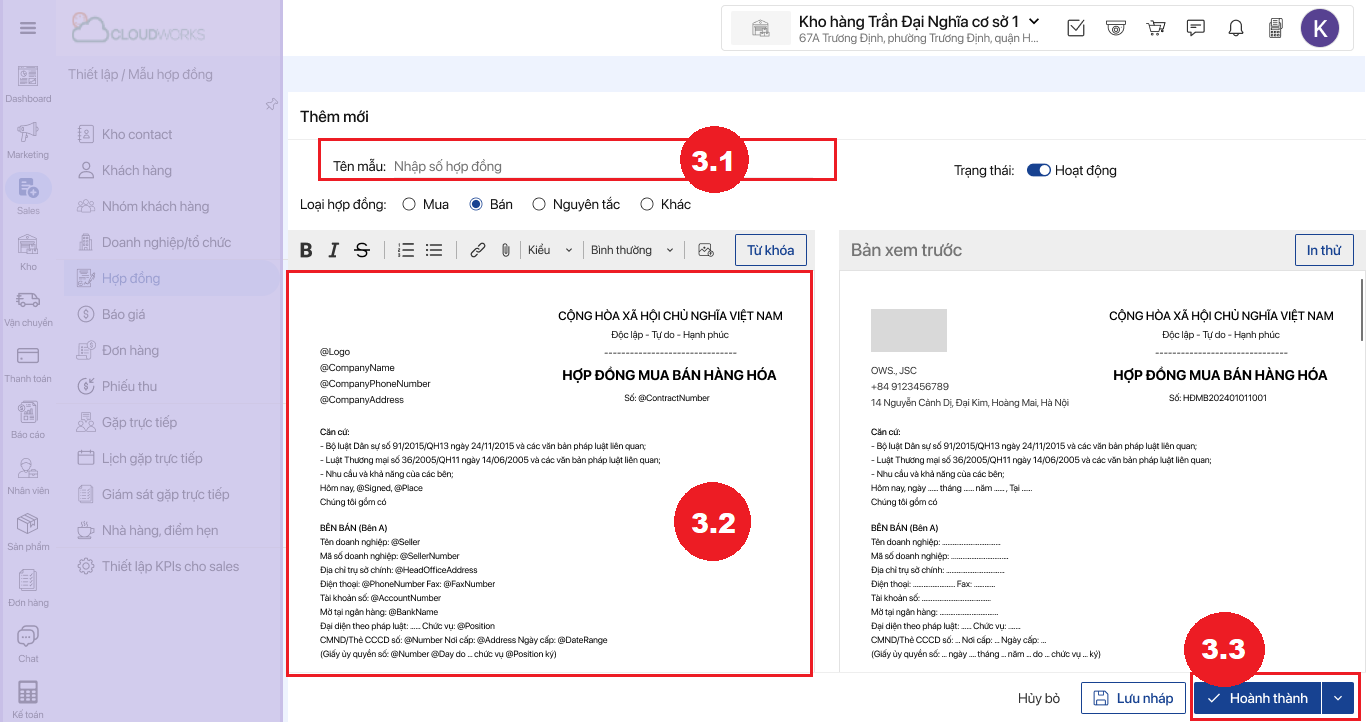The image size is (1366, 722).
Task: Choose Nguyên tắc contract type
Action: [539, 204]
